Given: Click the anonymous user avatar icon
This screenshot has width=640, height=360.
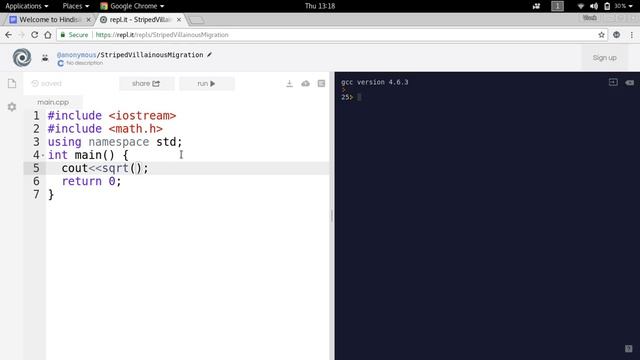Looking at the screenshot, I should [x=45, y=58].
